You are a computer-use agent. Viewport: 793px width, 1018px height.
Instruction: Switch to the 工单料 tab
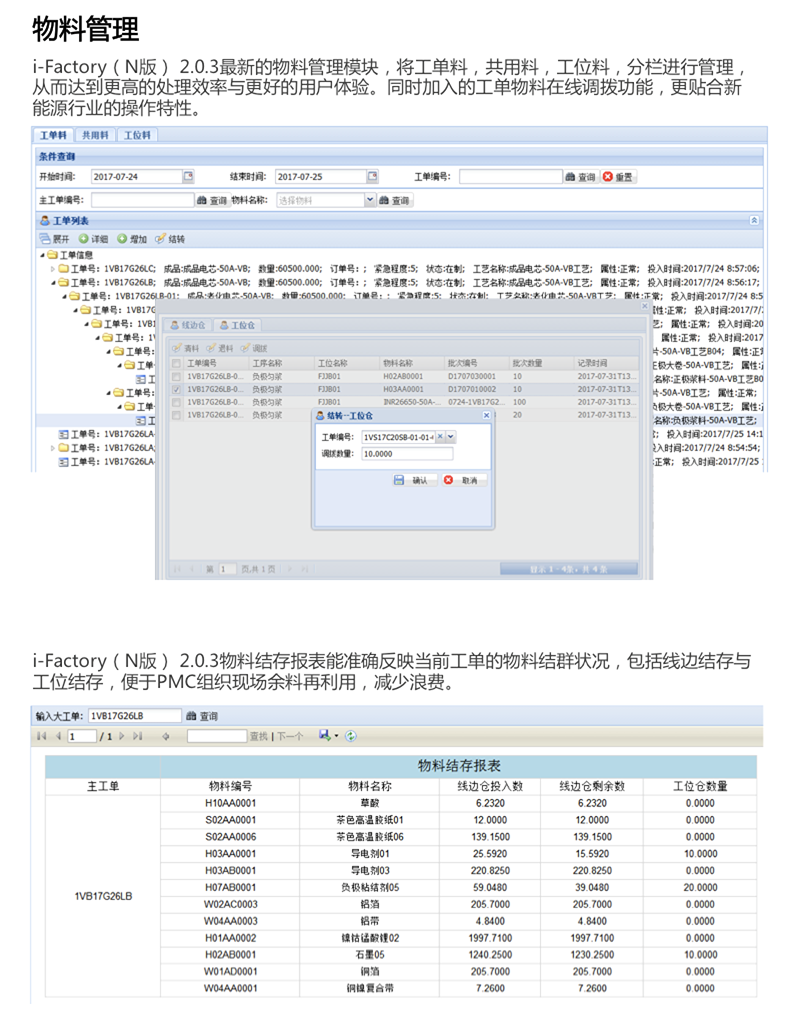tap(53, 135)
